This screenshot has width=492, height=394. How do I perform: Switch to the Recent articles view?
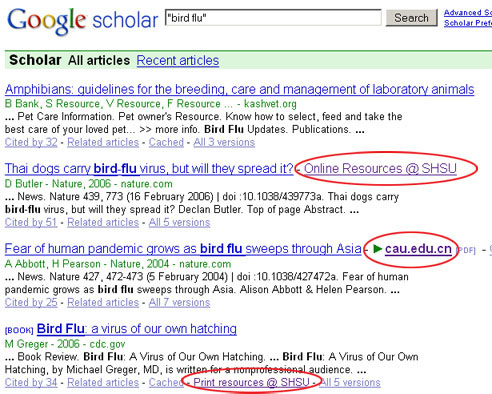click(178, 60)
